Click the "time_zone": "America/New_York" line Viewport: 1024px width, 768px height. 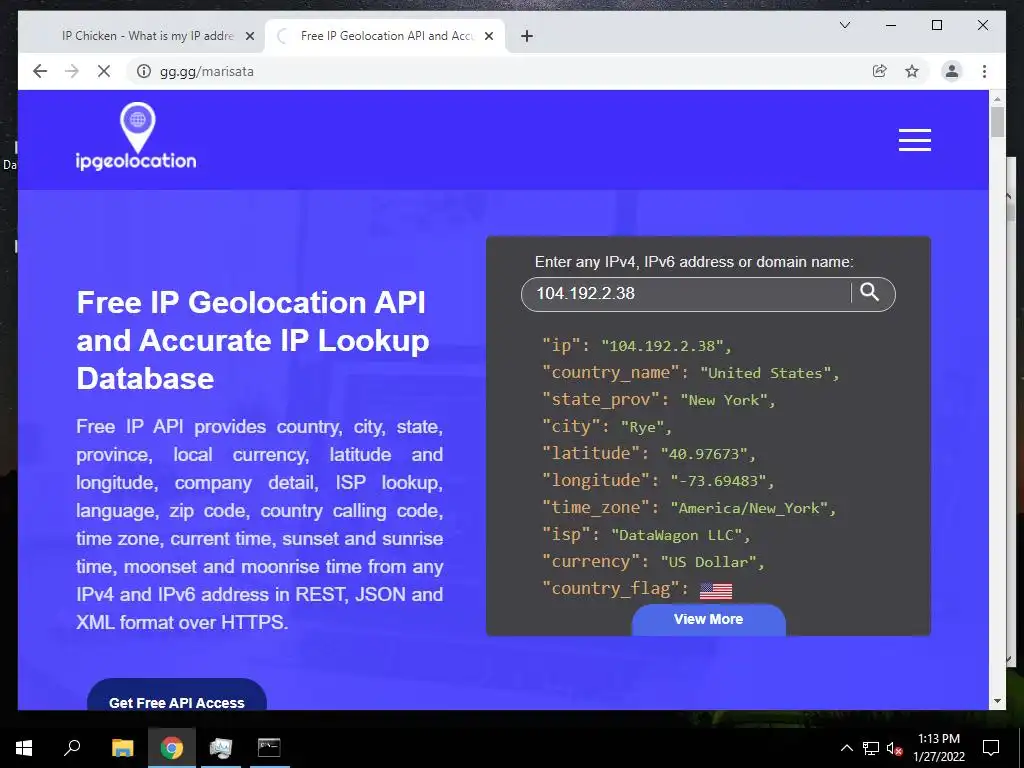(689, 507)
